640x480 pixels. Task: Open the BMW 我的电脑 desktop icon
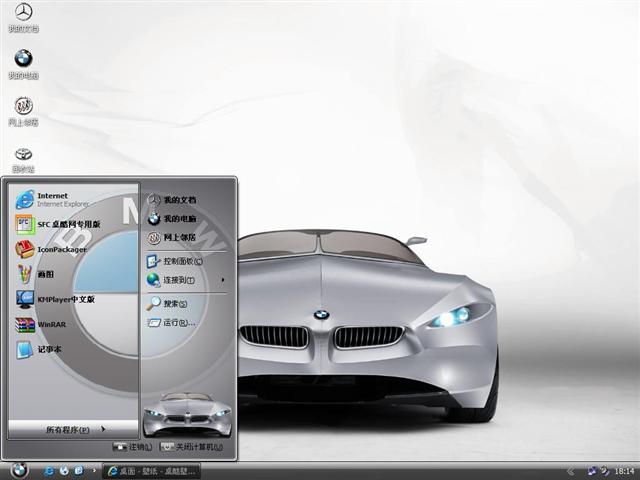pos(23,60)
